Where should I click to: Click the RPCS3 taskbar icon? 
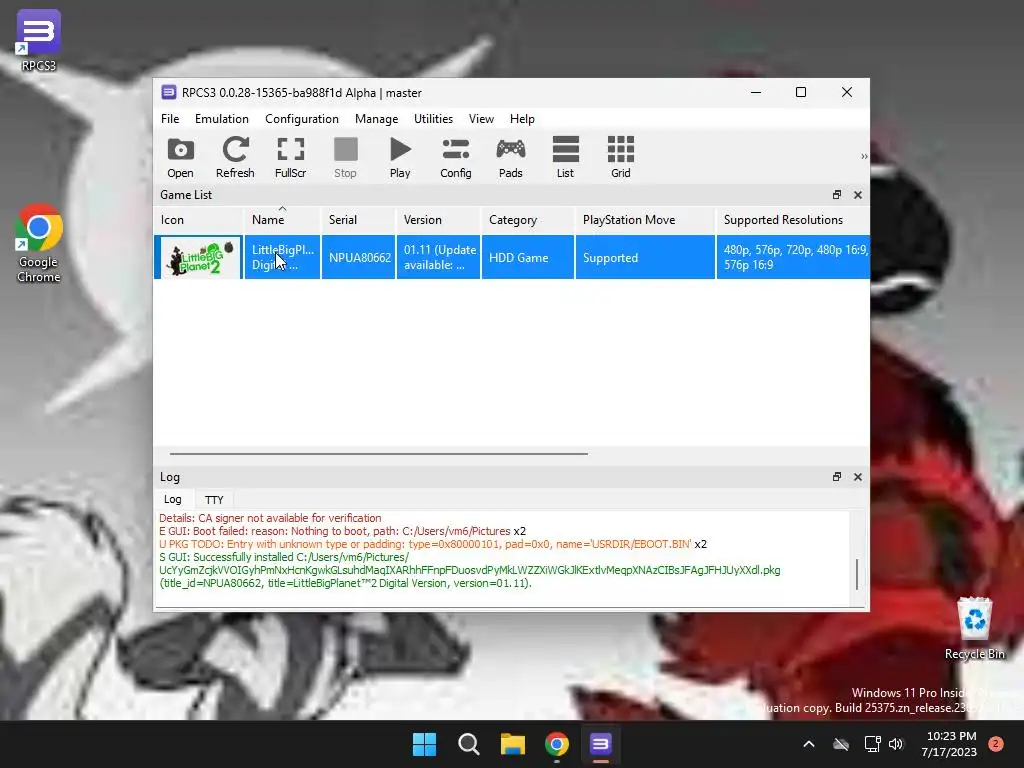point(600,744)
